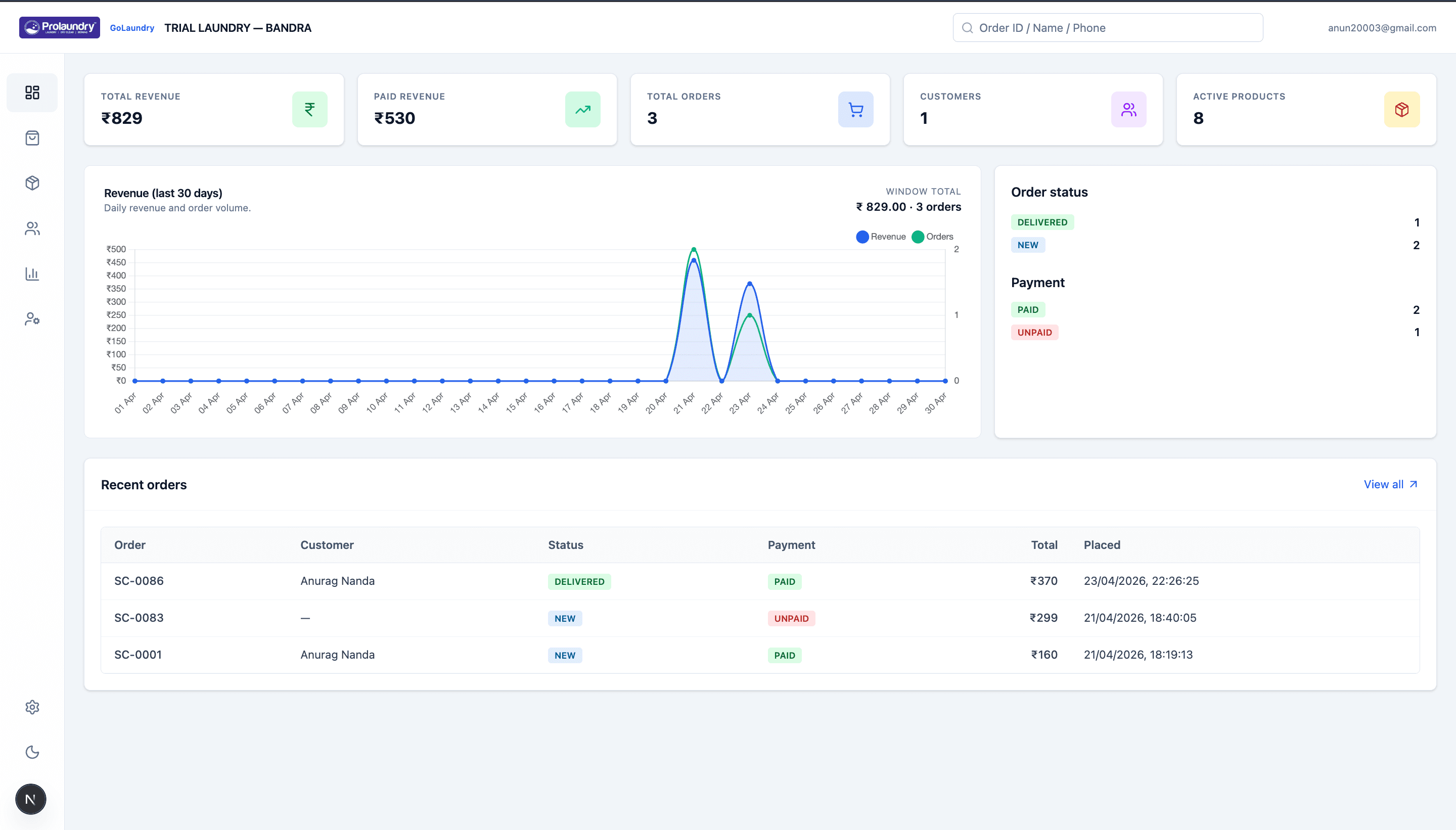This screenshot has height=830, width=1456.
Task: Click the GoLaundry link in header
Action: point(131,28)
